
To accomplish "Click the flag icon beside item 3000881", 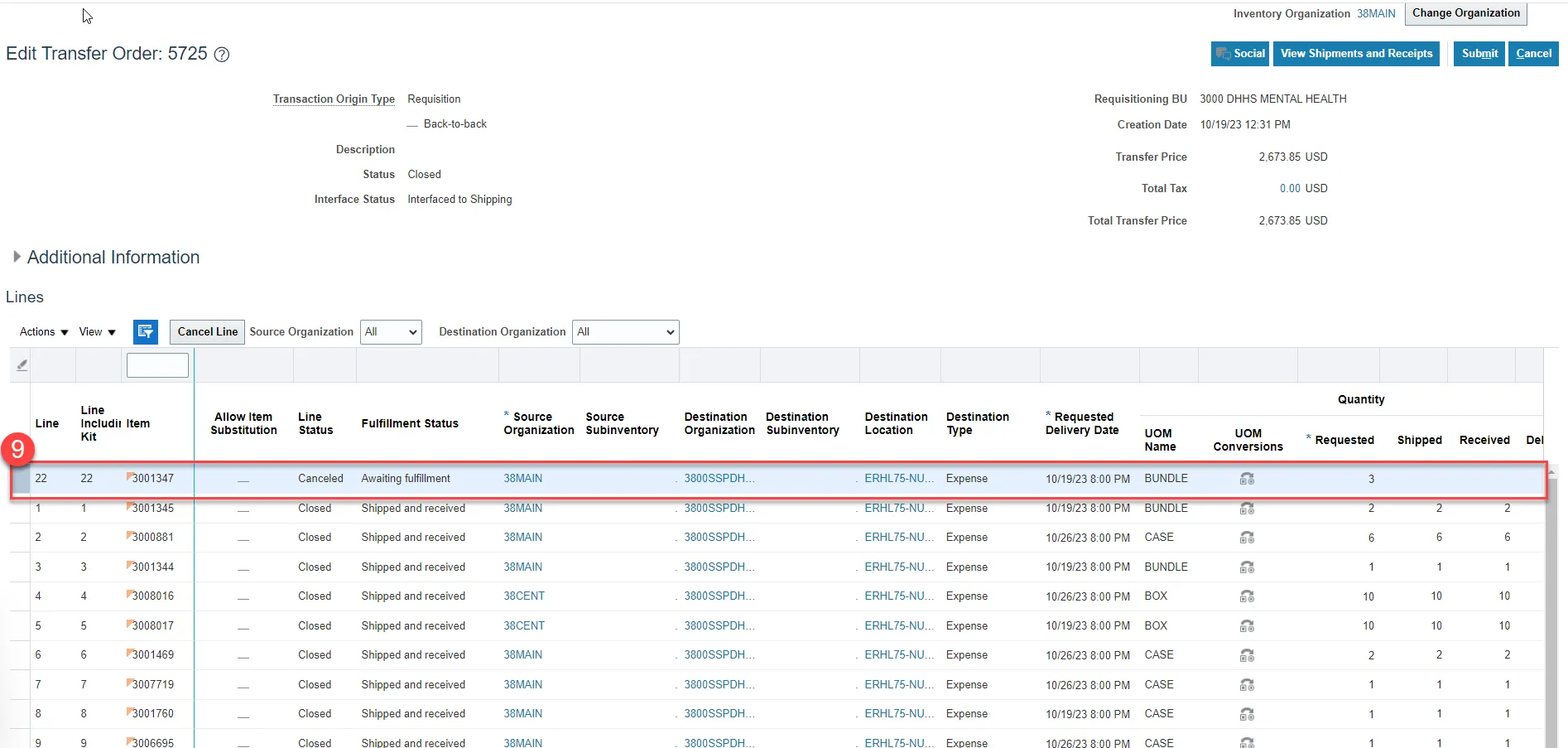I will [x=129, y=535].
